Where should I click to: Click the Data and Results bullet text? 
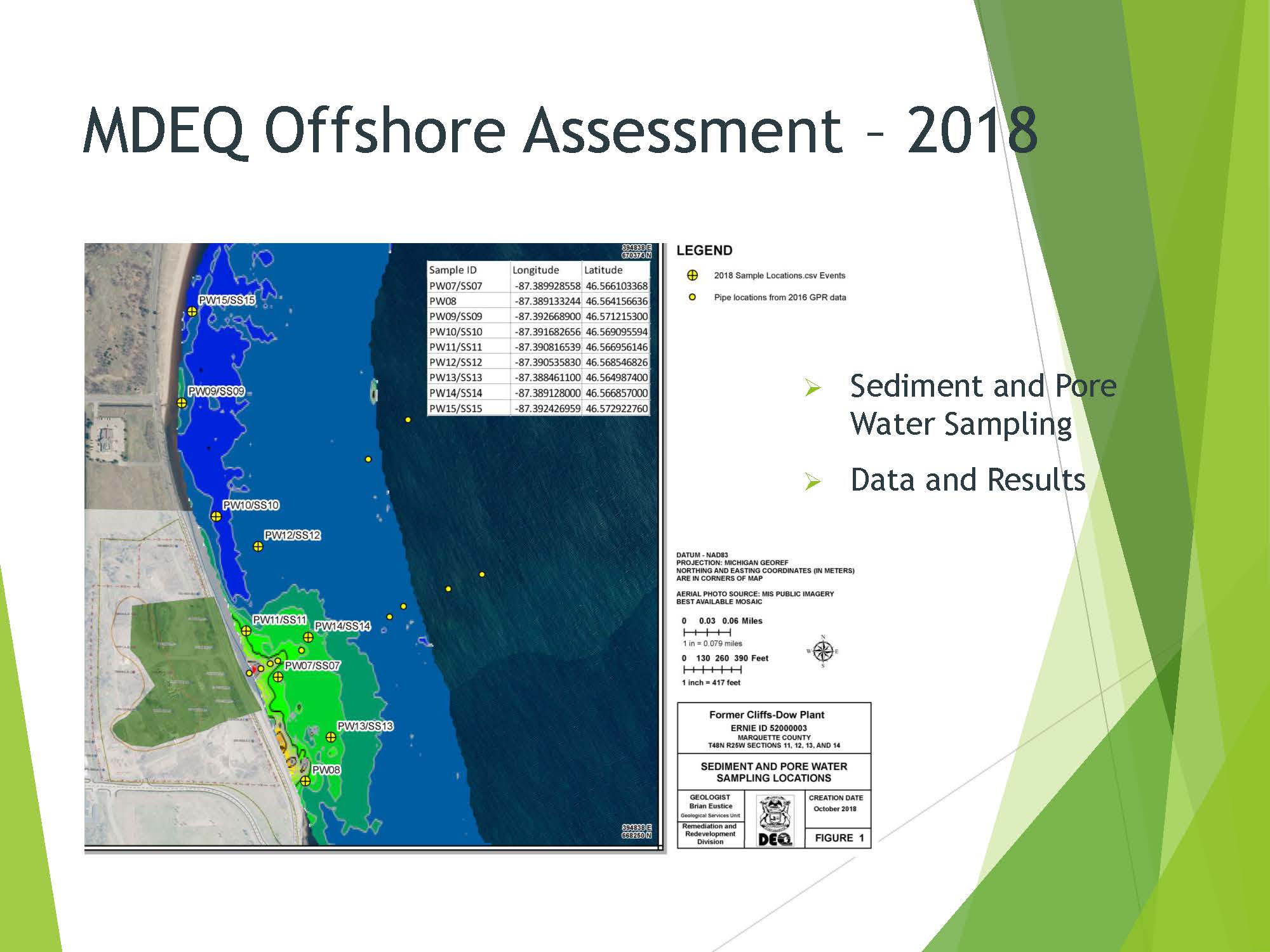968,480
